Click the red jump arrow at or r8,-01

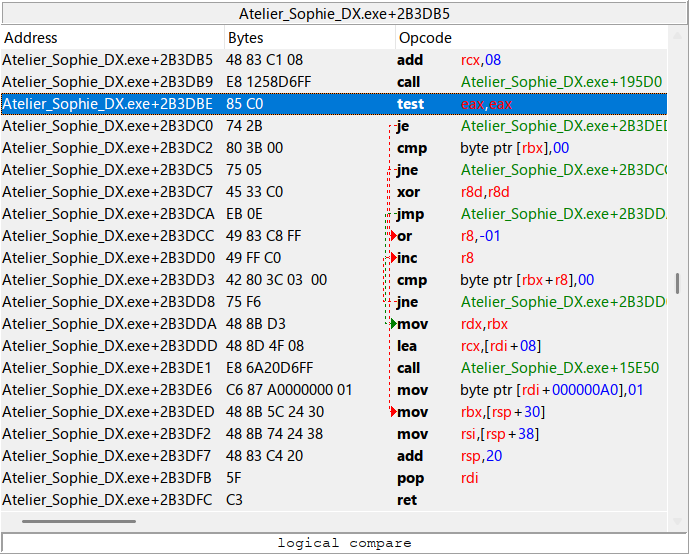tap(393, 236)
